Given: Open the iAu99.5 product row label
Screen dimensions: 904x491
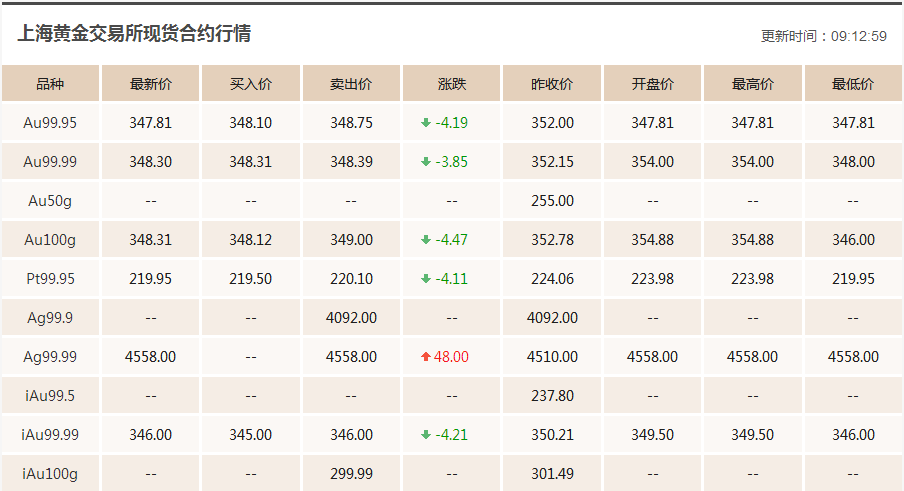Looking at the screenshot, I should (50, 396).
